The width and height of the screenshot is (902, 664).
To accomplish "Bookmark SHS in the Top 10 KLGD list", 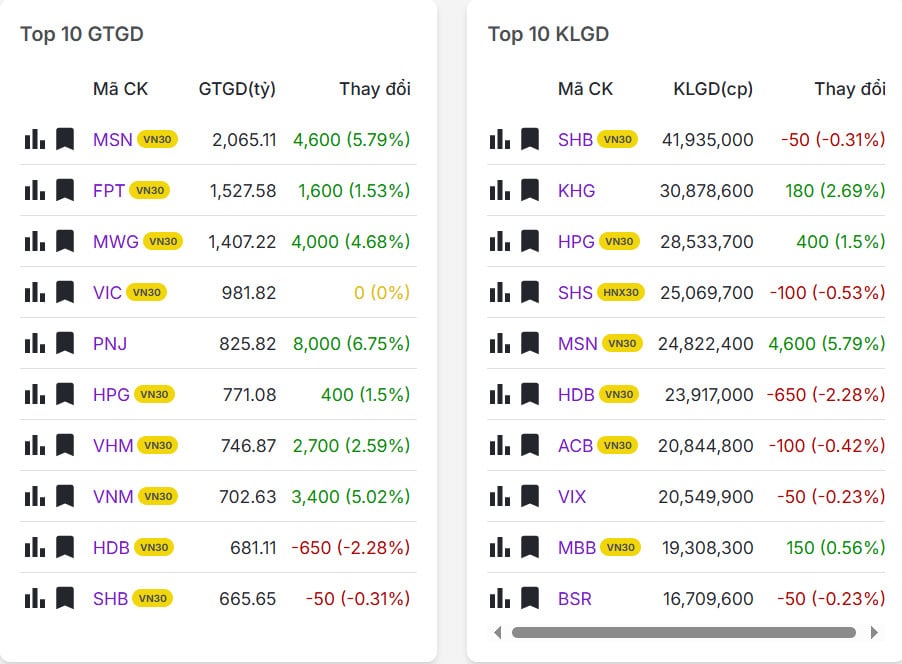I will [530, 292].
